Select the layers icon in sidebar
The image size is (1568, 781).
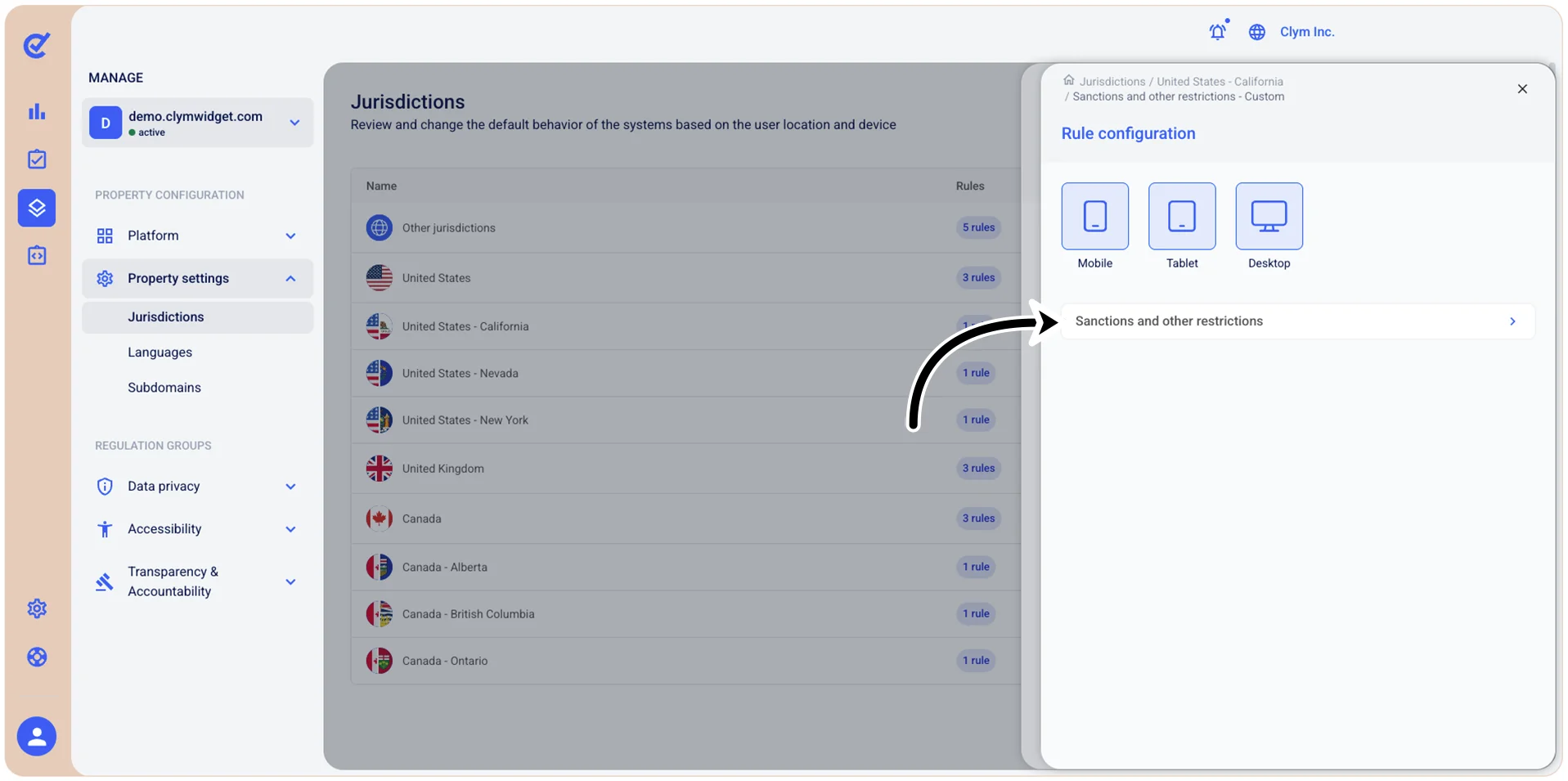tap(37, 208)
